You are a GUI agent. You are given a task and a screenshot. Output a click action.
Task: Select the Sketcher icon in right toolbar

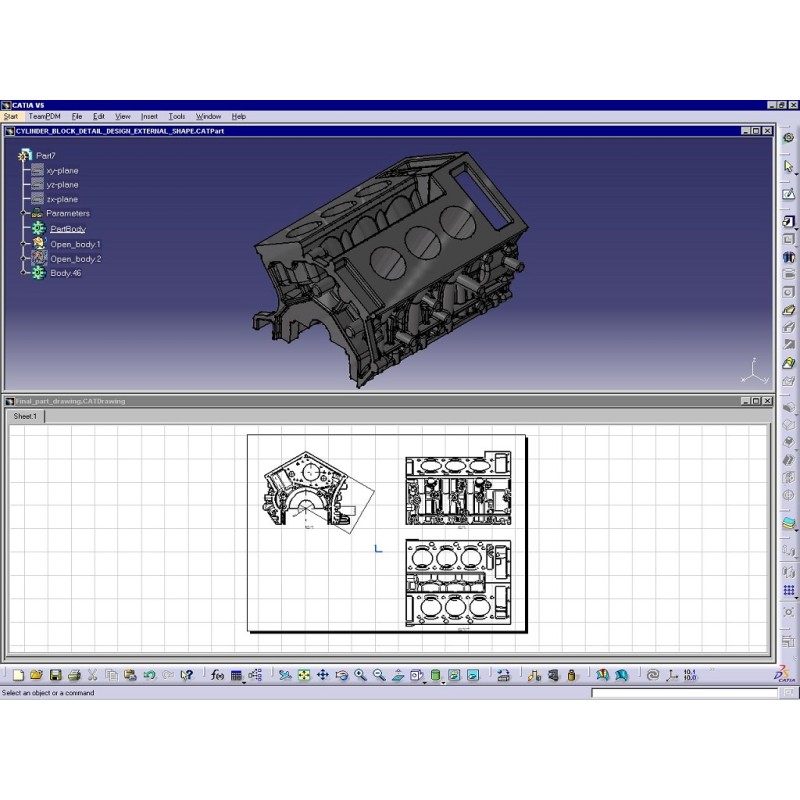788,194
